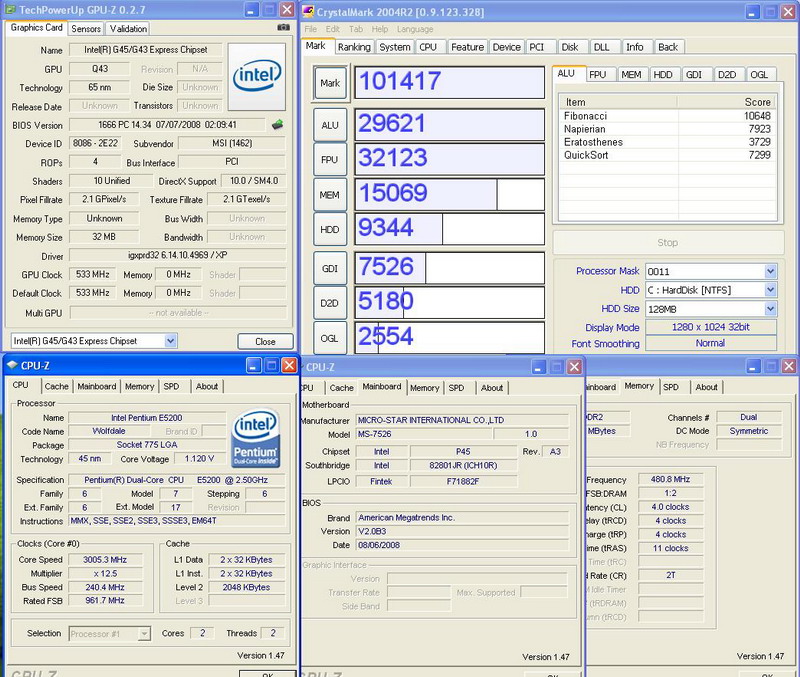The height and width of the screenshot is (677, 800).
Task: Open the Feature tab in CrystalMark
Action: click(467, 47)
